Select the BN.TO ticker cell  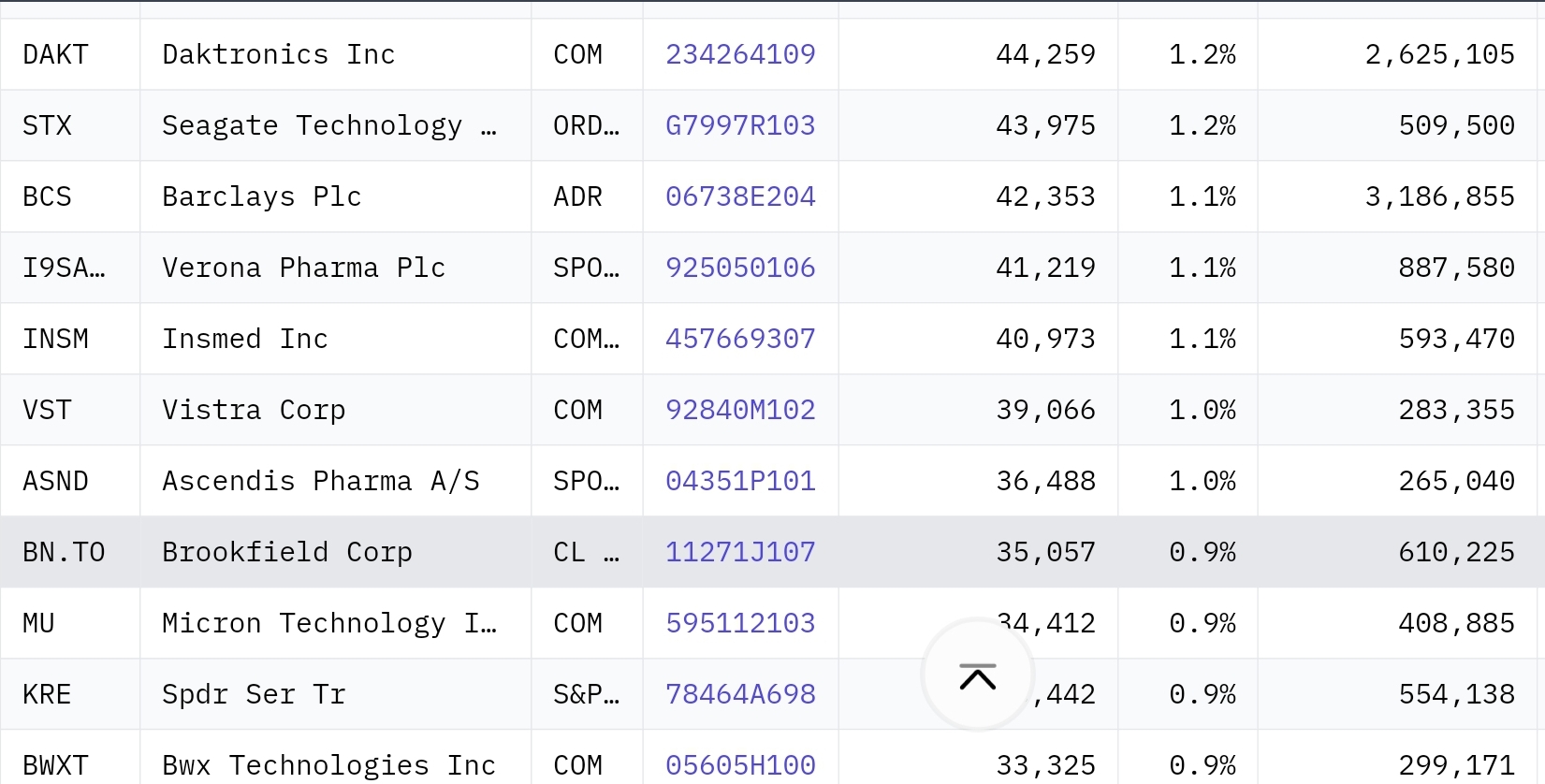70,552
